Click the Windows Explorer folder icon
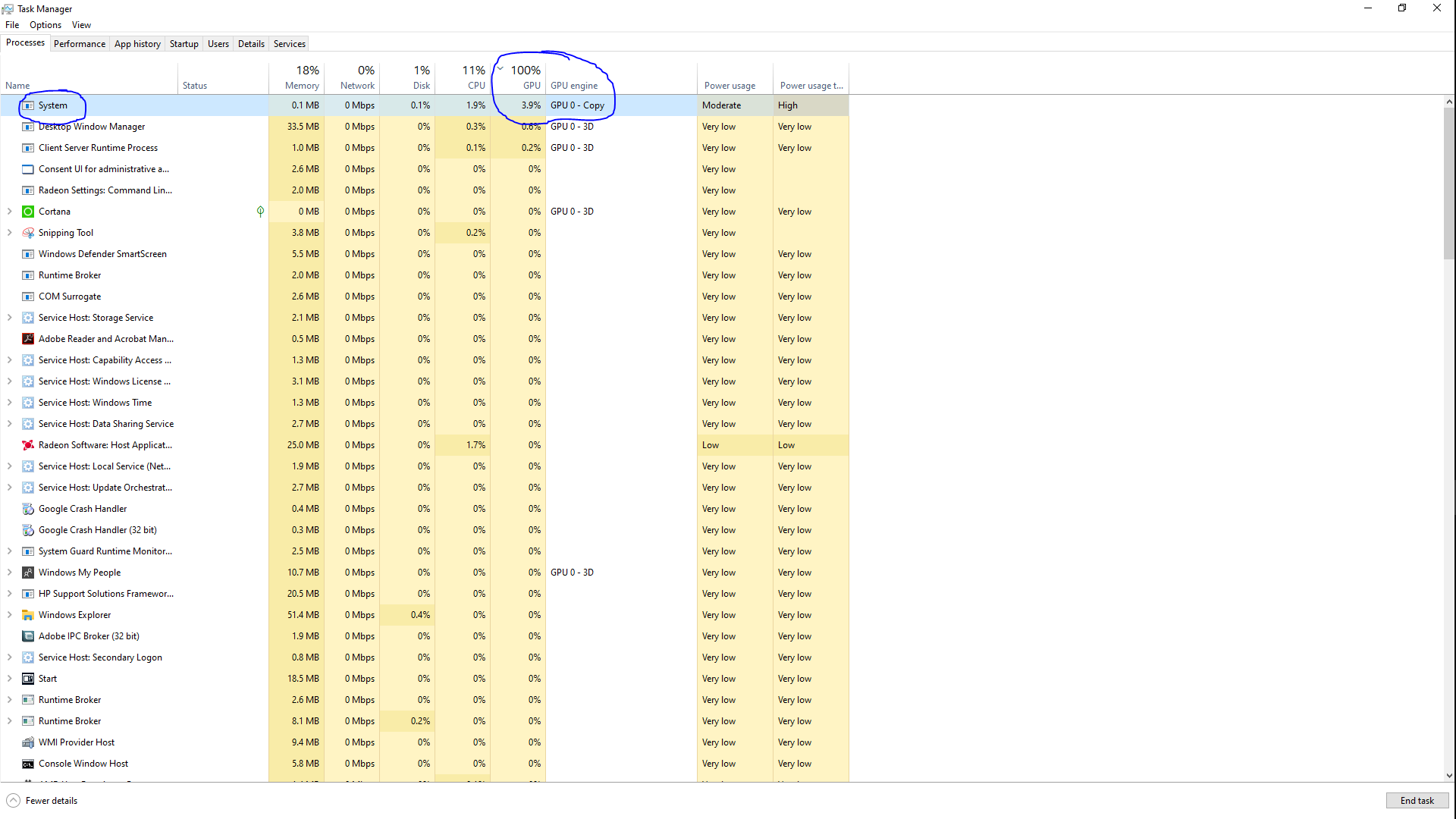 coord(28,615)
